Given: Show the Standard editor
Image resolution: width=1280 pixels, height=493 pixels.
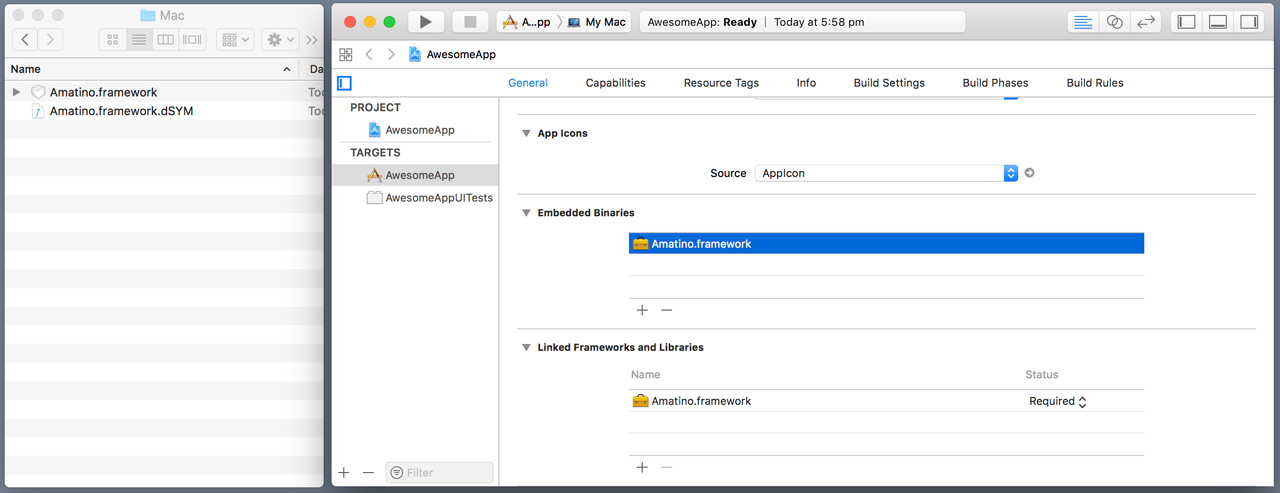Looking at the screenshot, I should [x=1082, y=22].
